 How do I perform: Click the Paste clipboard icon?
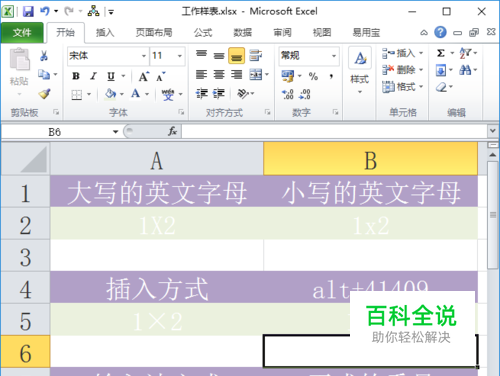pyautogui.click(x=19, y=60)
